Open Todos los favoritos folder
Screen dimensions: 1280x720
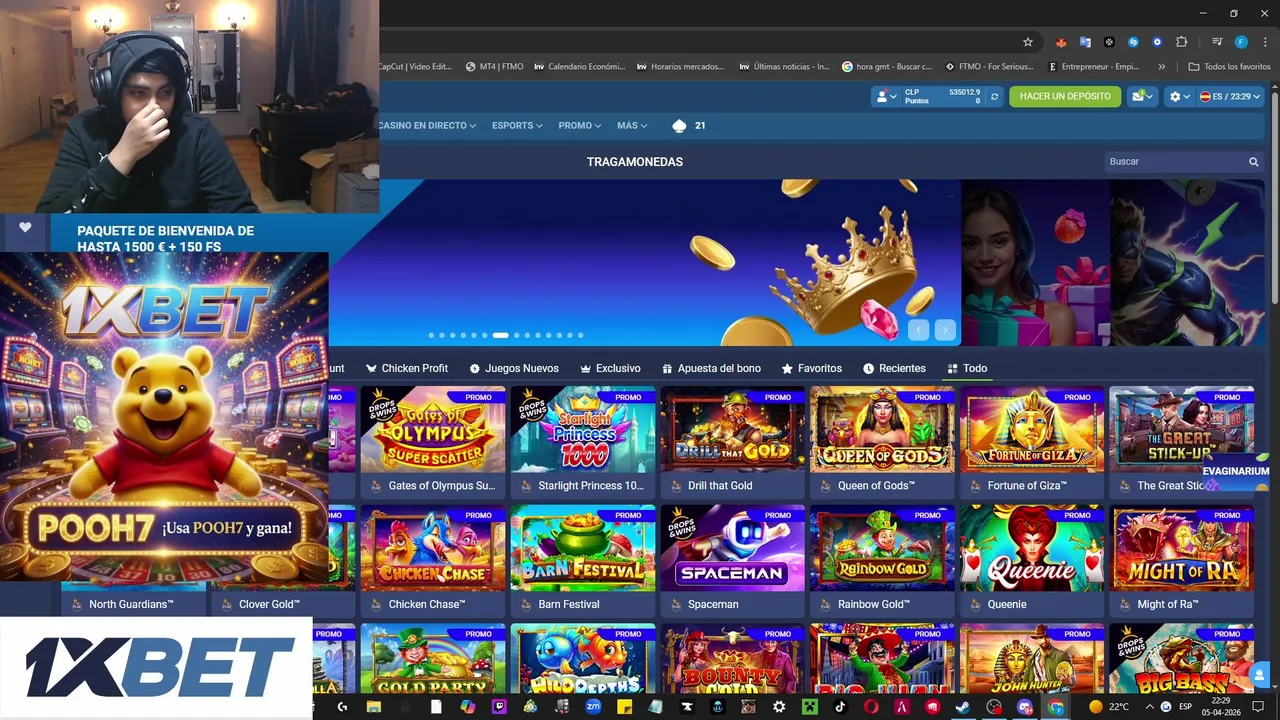(1229, 67)
